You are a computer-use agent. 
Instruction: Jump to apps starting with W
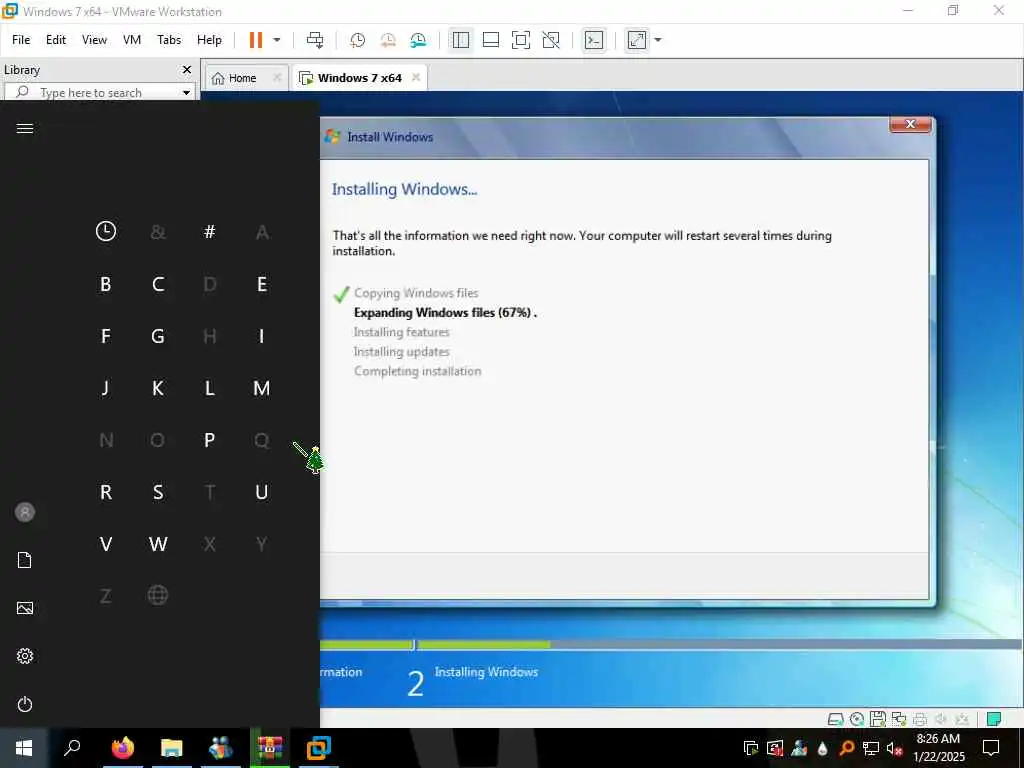[158, 544]
